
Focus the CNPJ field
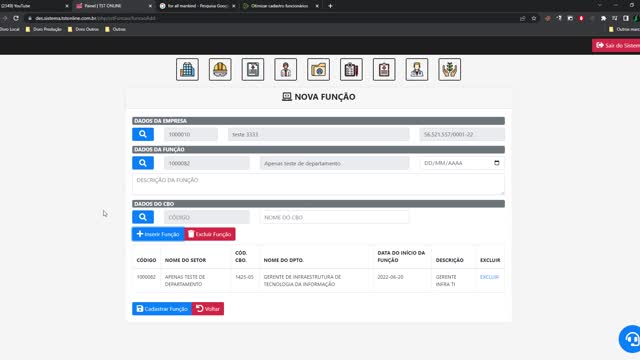(462, 134)
